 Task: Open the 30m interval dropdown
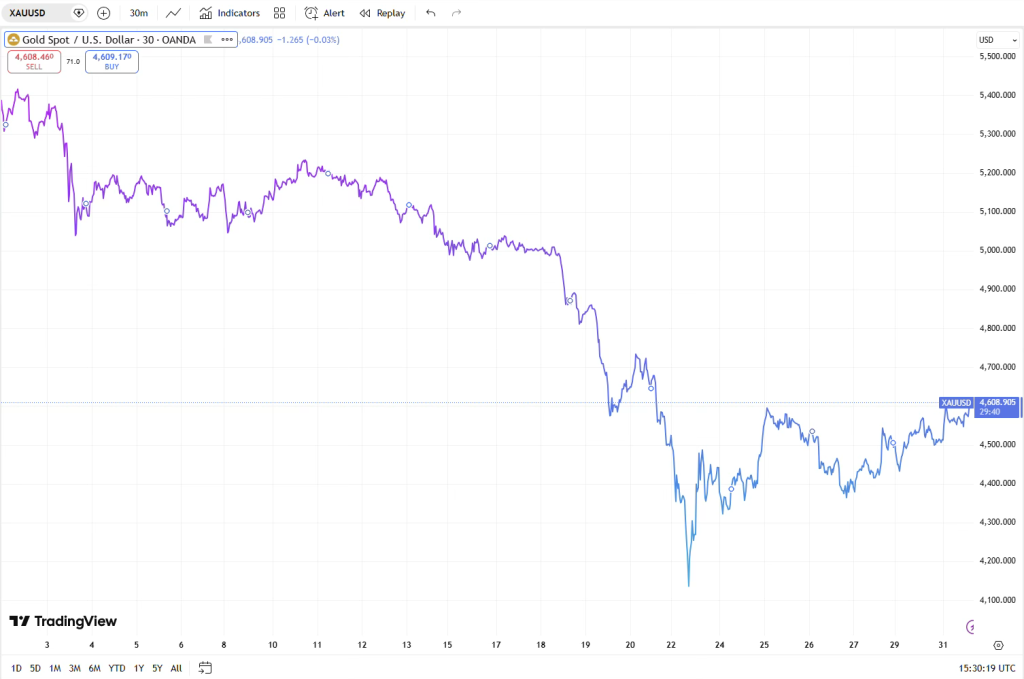tap(139, 13)
